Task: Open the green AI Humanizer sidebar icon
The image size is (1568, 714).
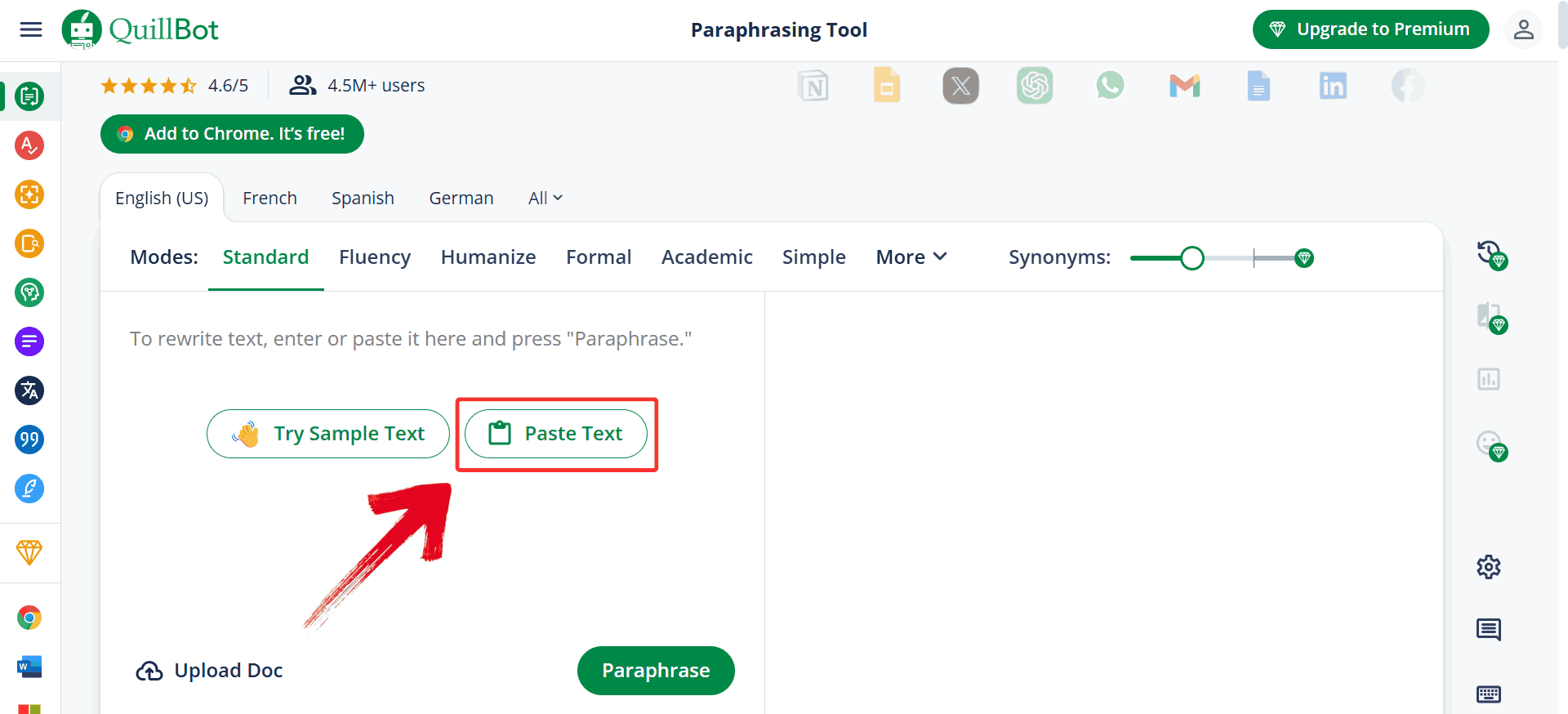Action: click(29, 292)
